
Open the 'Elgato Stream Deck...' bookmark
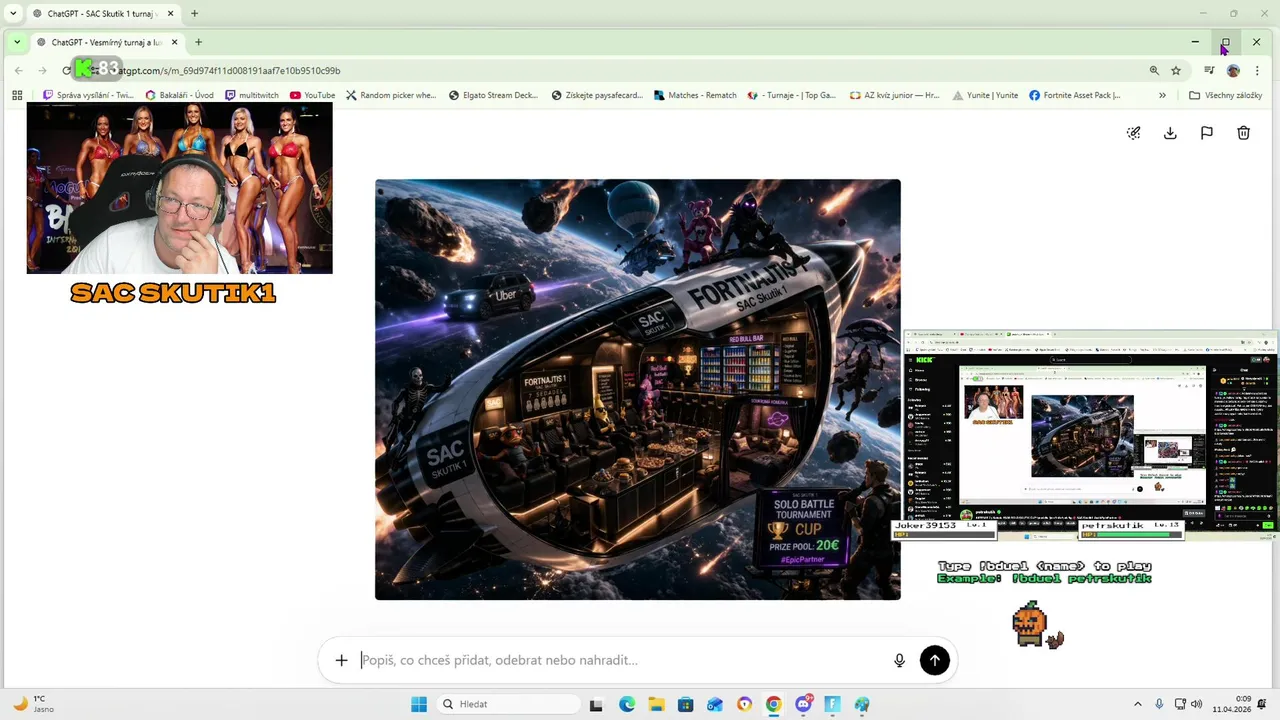click(494, 95)
